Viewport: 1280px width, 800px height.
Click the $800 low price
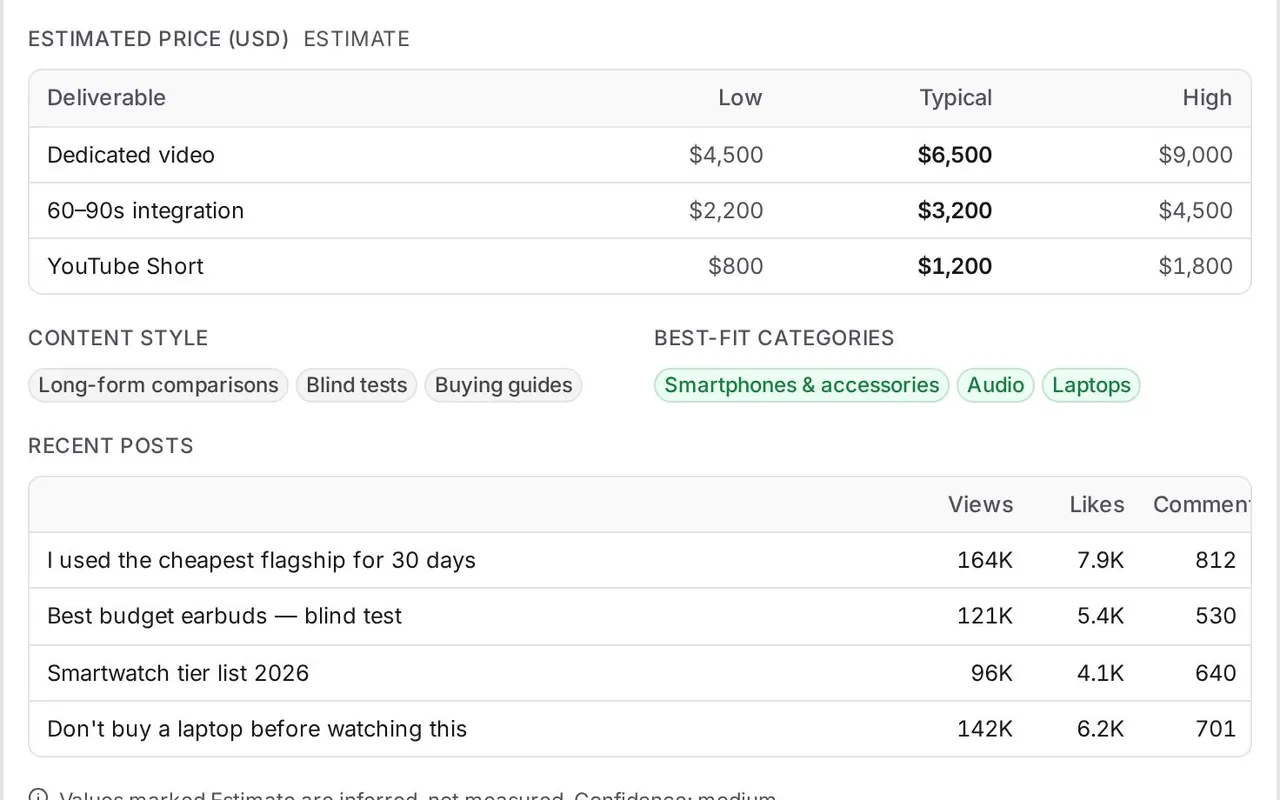tap(735, 266)
